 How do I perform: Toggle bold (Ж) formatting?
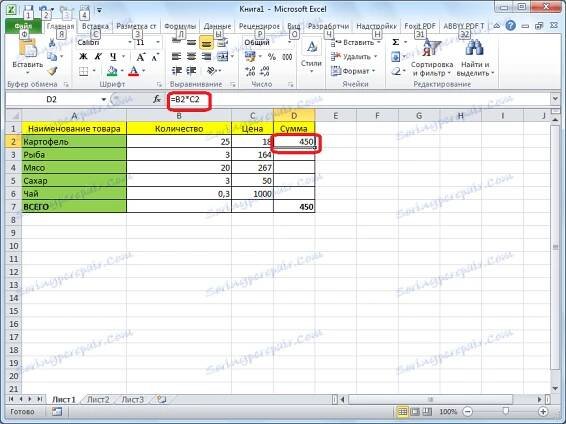click(x=83, y=57)
